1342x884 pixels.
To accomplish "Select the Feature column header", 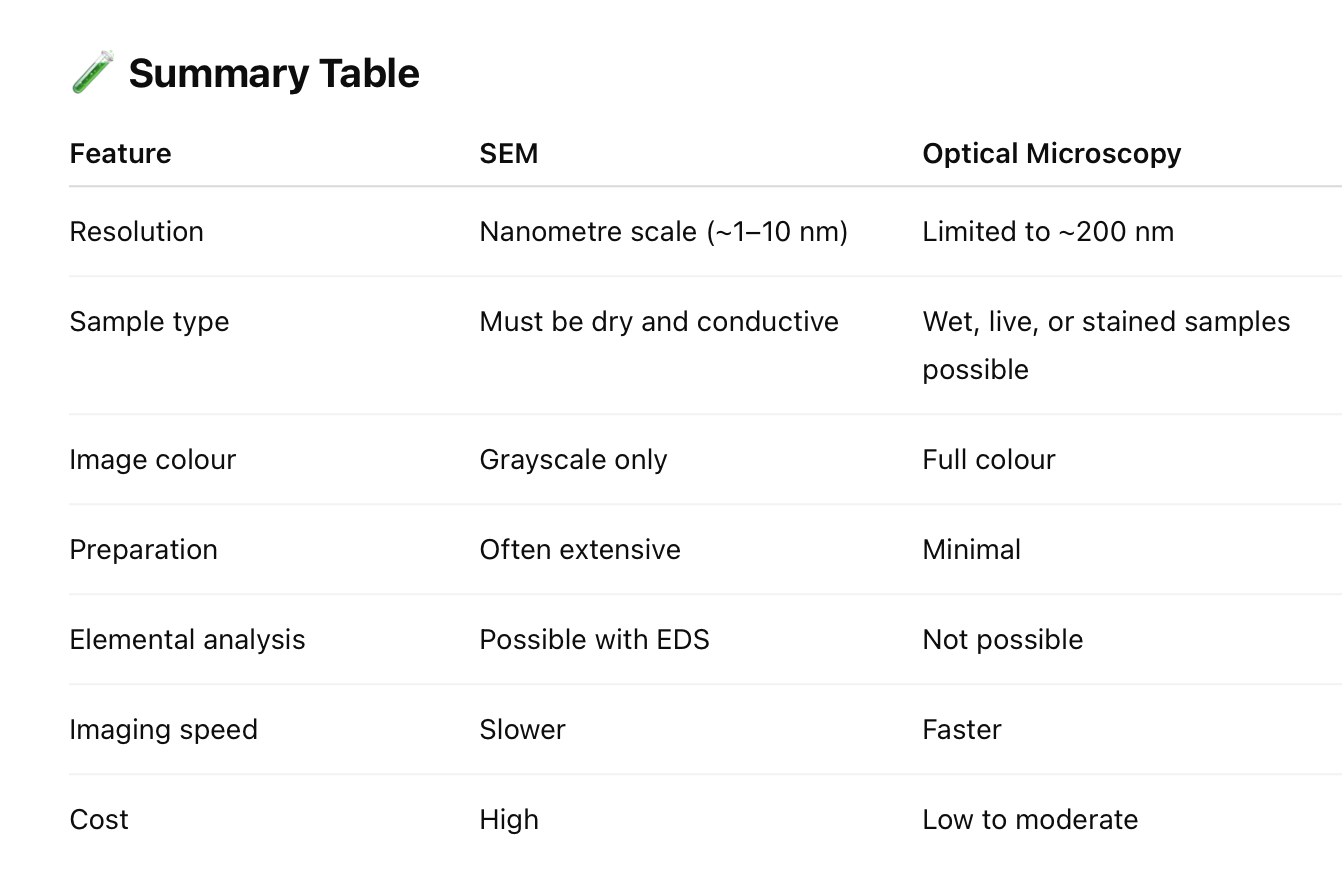I will 120,153.
